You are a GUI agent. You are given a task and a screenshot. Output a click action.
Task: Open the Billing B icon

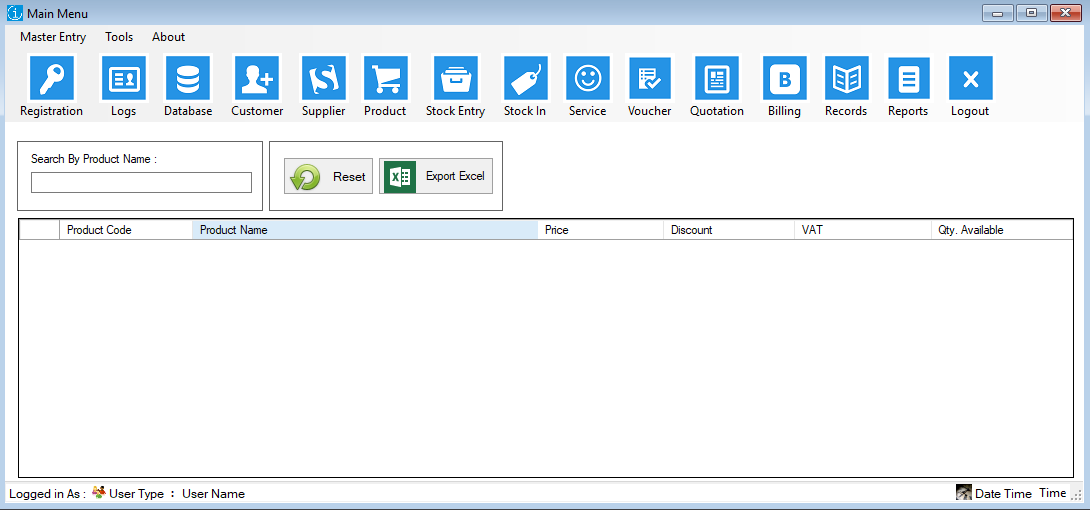pos(785,78)
